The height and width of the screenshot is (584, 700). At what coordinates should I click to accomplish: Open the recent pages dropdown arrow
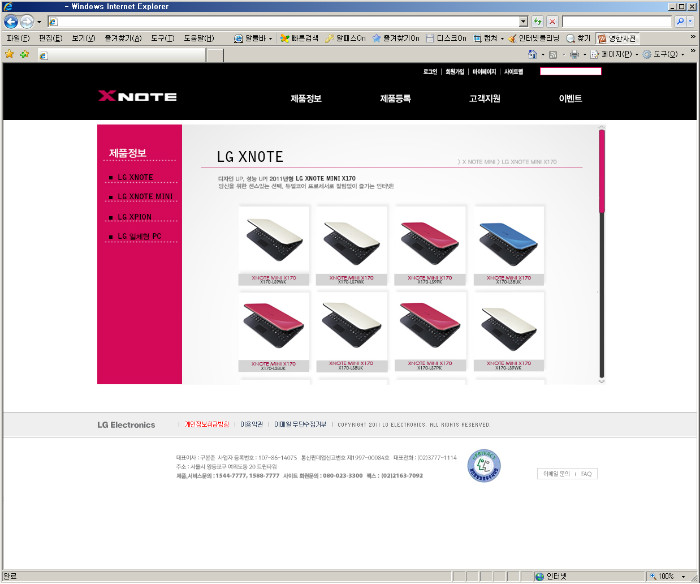click(x=39, y=21)
